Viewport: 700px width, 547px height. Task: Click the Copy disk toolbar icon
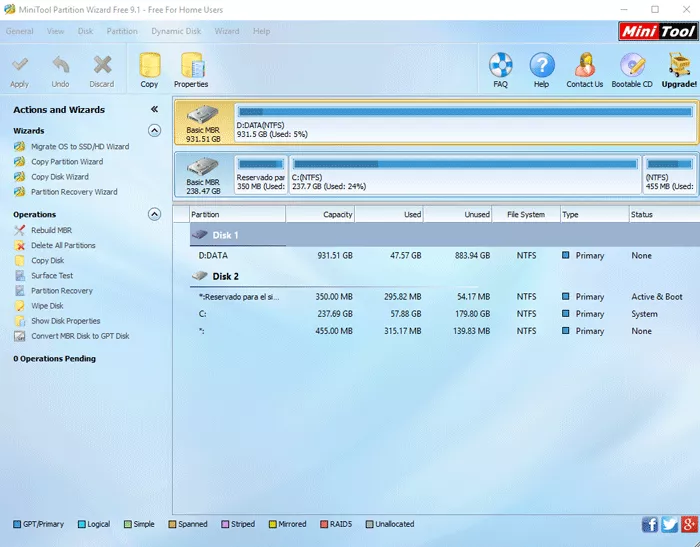150,66
